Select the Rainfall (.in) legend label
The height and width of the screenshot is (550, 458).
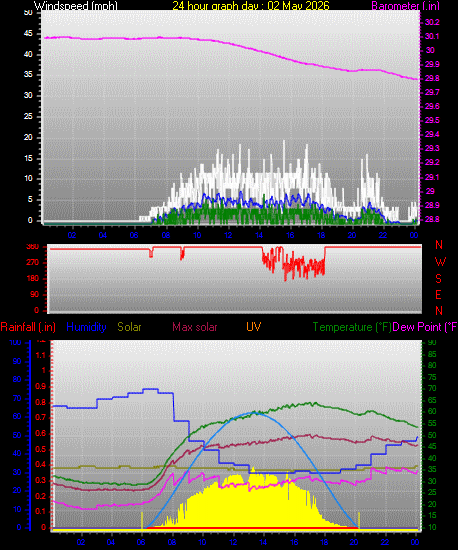(28, 327)
